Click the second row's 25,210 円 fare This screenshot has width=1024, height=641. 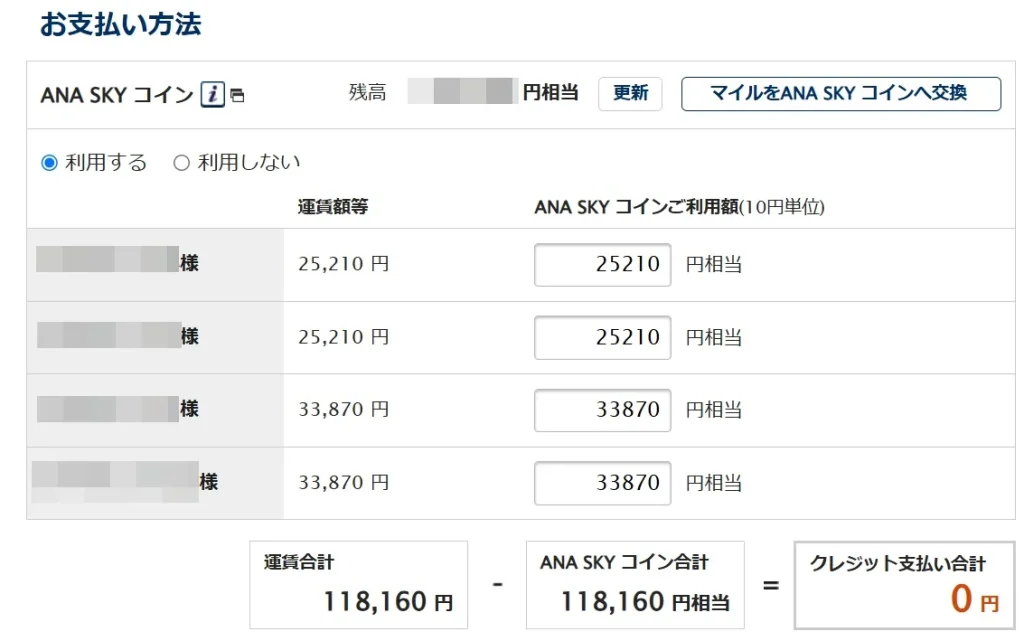click(x=344, y=337)
